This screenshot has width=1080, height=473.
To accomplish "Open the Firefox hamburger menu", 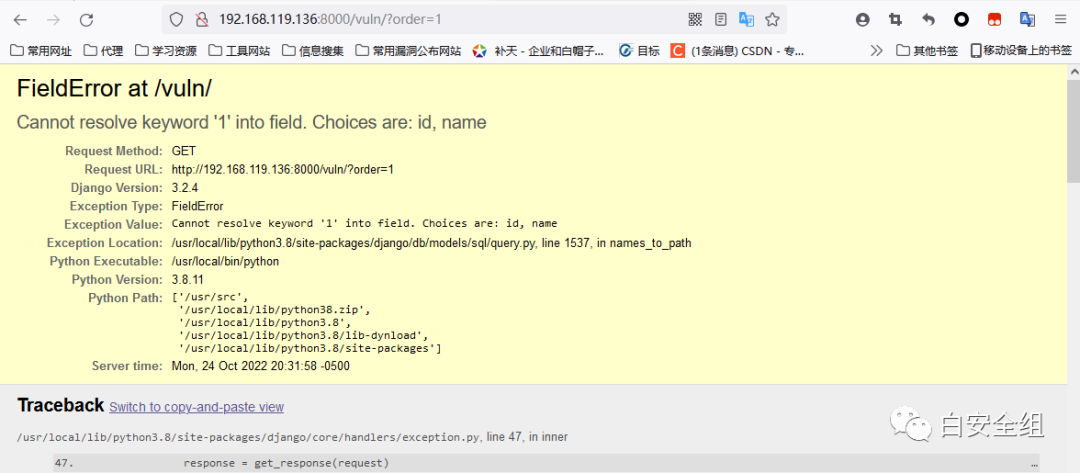I will pos(1060,19).
